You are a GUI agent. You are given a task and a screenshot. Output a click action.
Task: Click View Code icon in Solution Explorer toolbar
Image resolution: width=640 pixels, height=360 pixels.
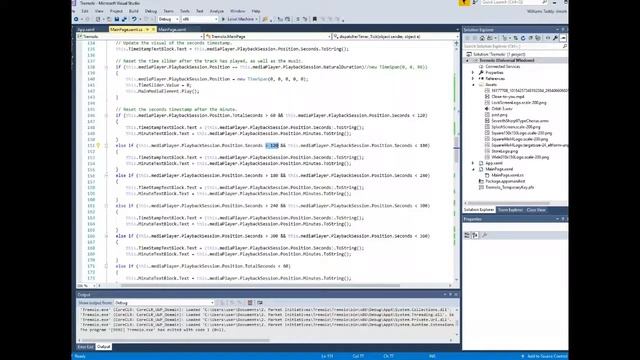click(x=548, y=38)
